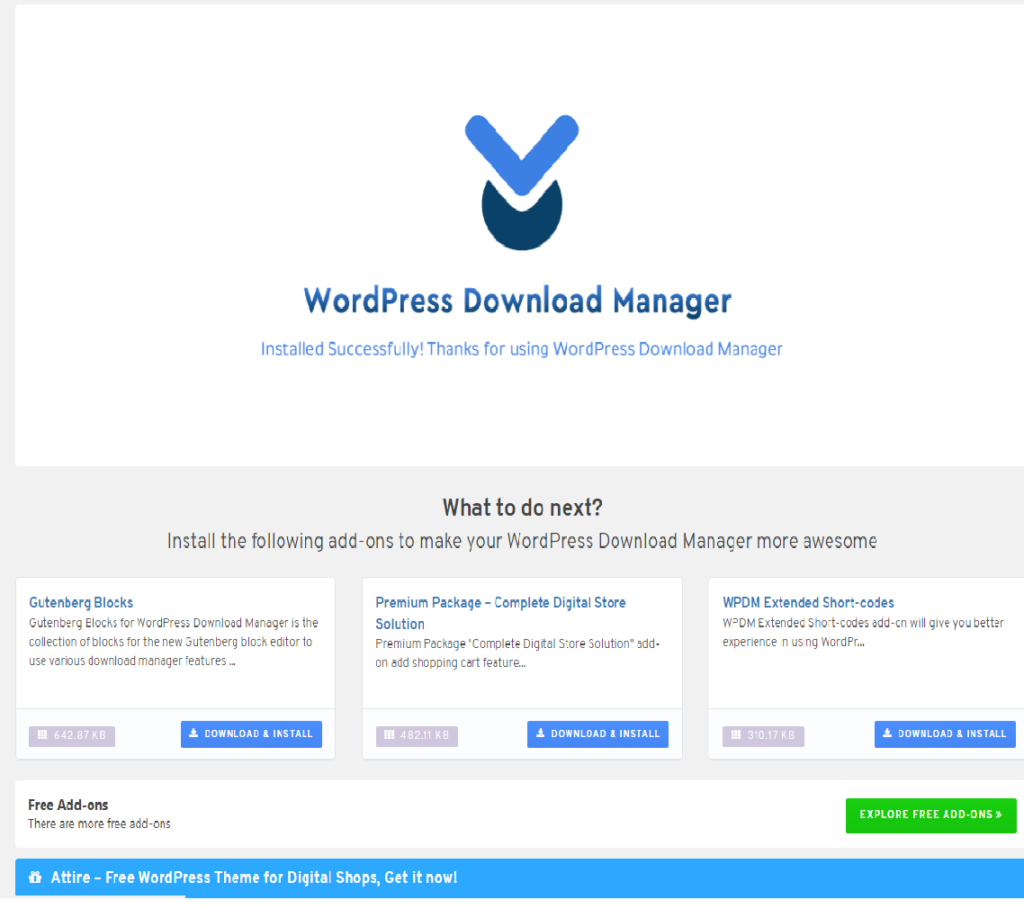This screenshot has width=1024, height=909.
Task: Click the 'What to do next?' heading
Action: (522, 507)
